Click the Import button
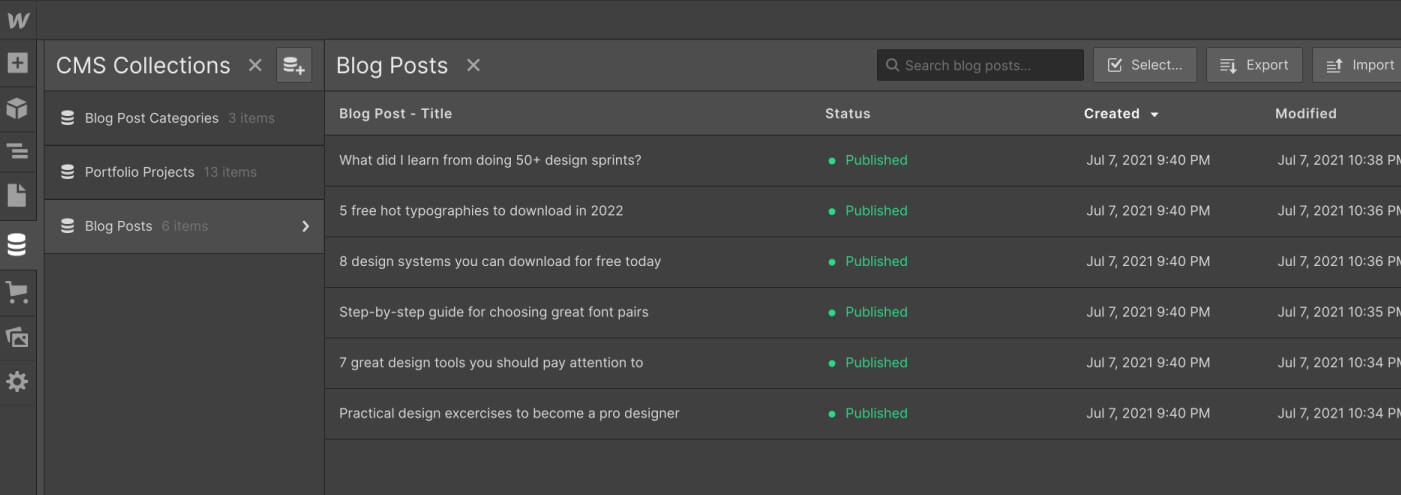The image size is (1401, 495). [1359, 65]
